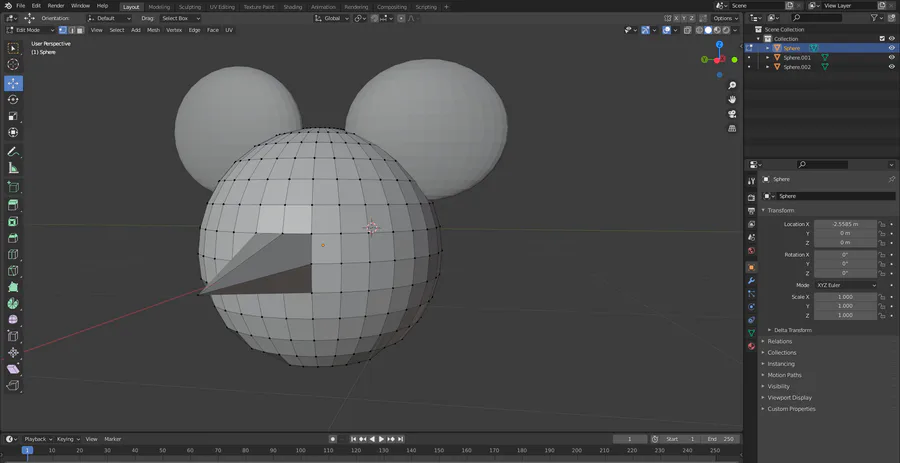Screen dimensions: 900x463
Task: Open the World properties tab
Action: tap(751, 251)
